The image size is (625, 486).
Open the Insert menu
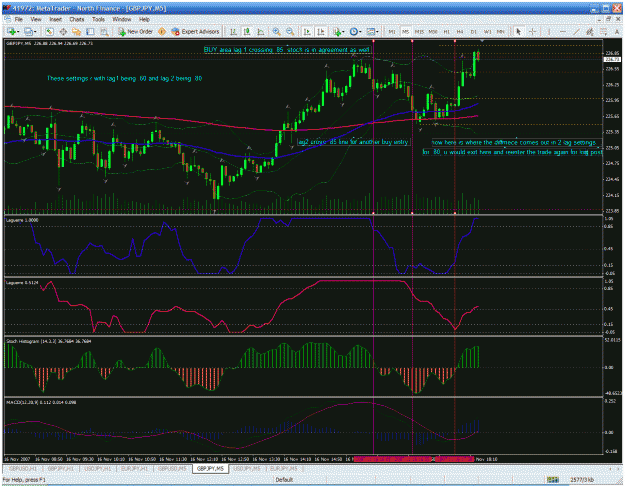[x=55, y=19]
